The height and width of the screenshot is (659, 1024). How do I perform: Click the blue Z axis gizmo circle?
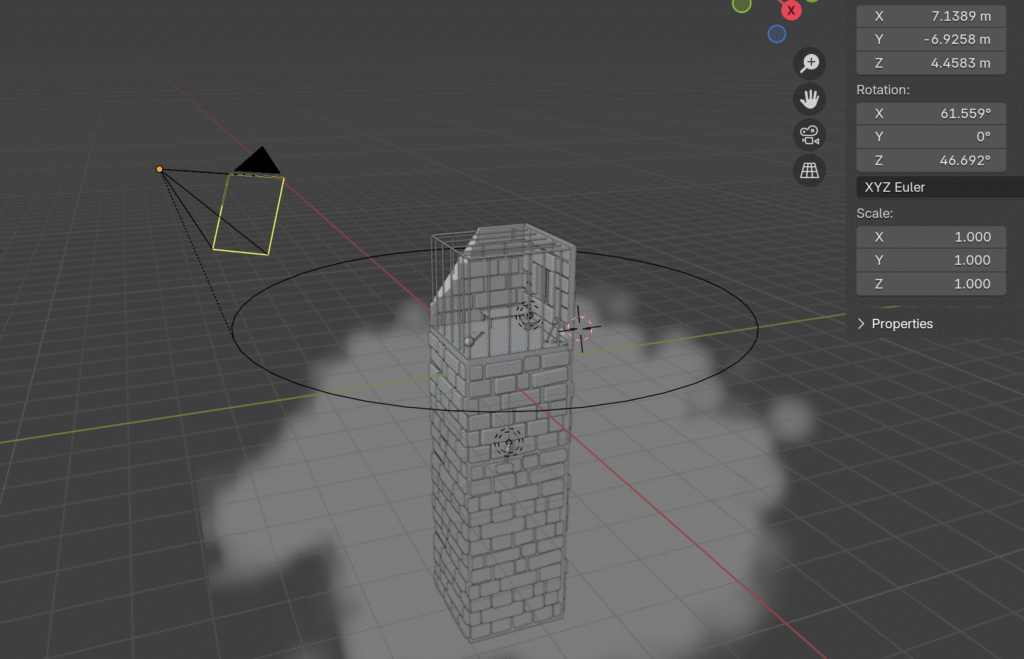pyautogui.click(x=776, y=34)
